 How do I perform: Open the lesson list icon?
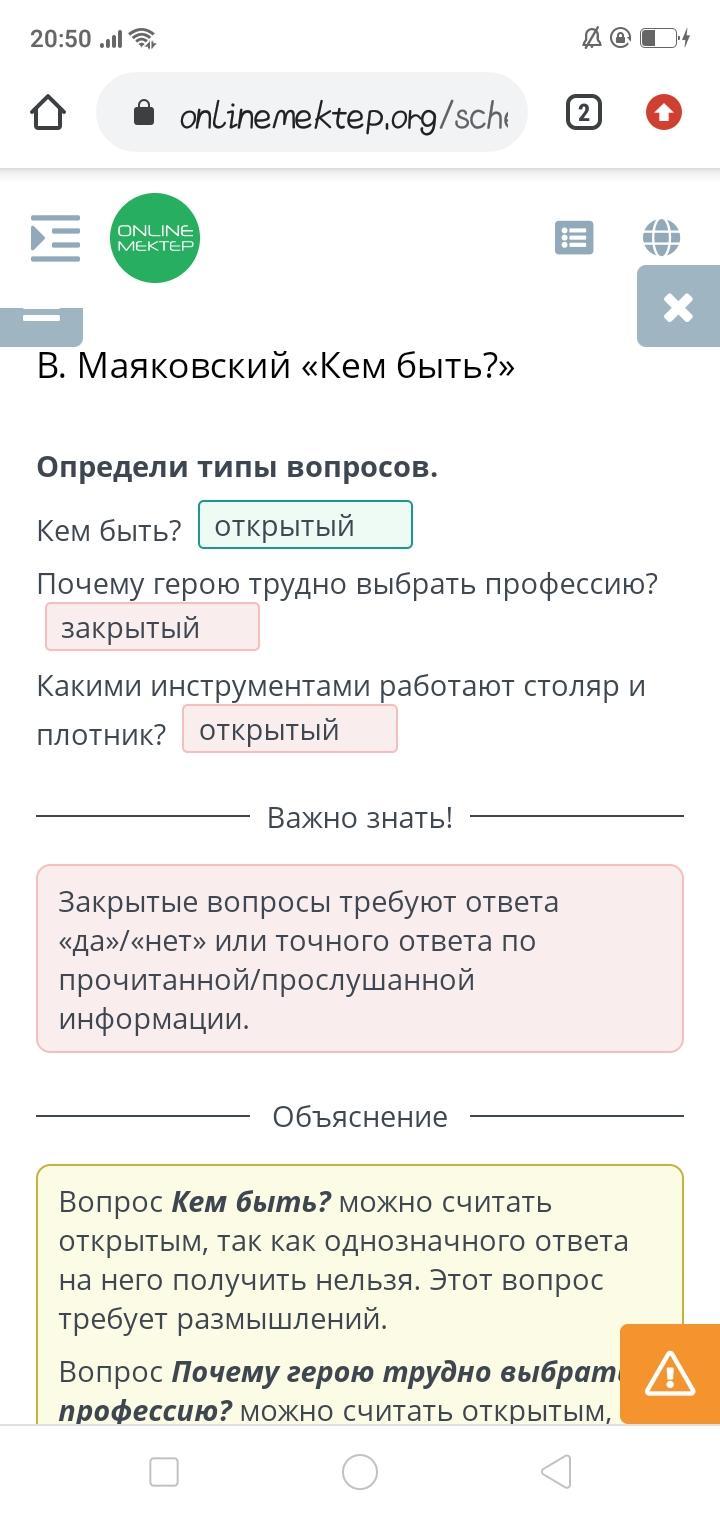tap(574, 238)
